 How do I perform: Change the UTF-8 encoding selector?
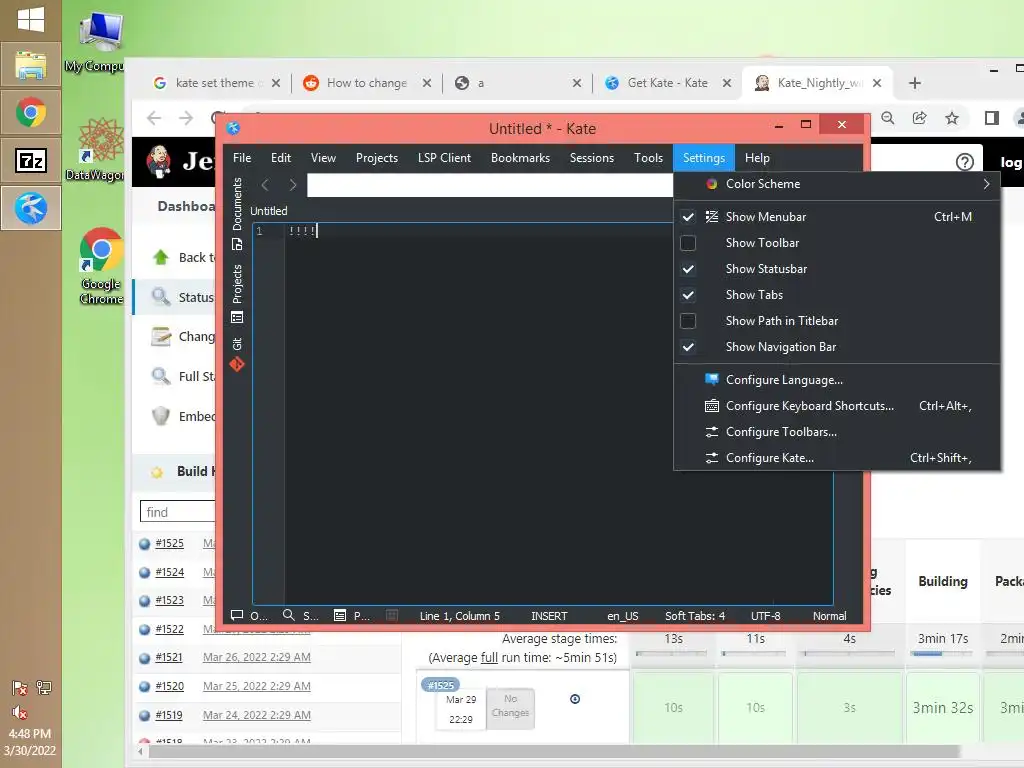(765, 616)
